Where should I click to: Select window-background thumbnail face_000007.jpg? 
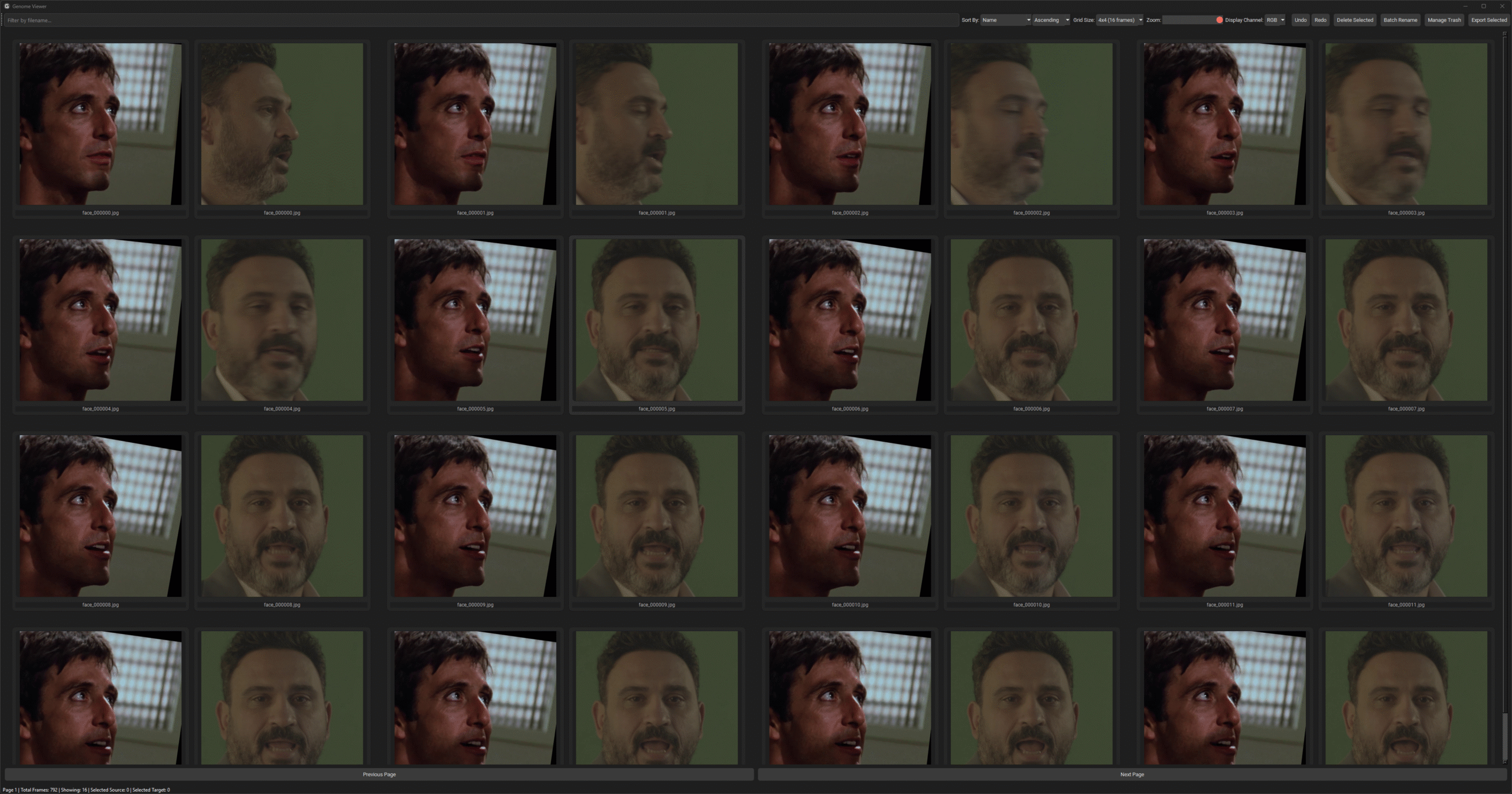(x=1225, y=320)
